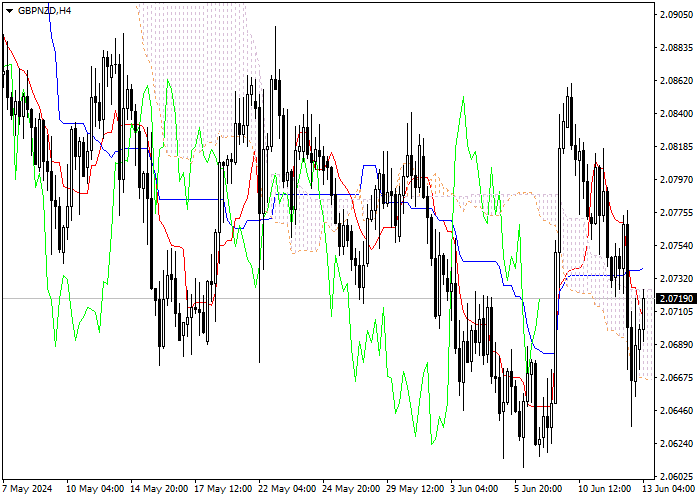Open the chart menu triangle beside GBPNZD
Viewport: 700px width, 500px height.
(x=9, y=11)
